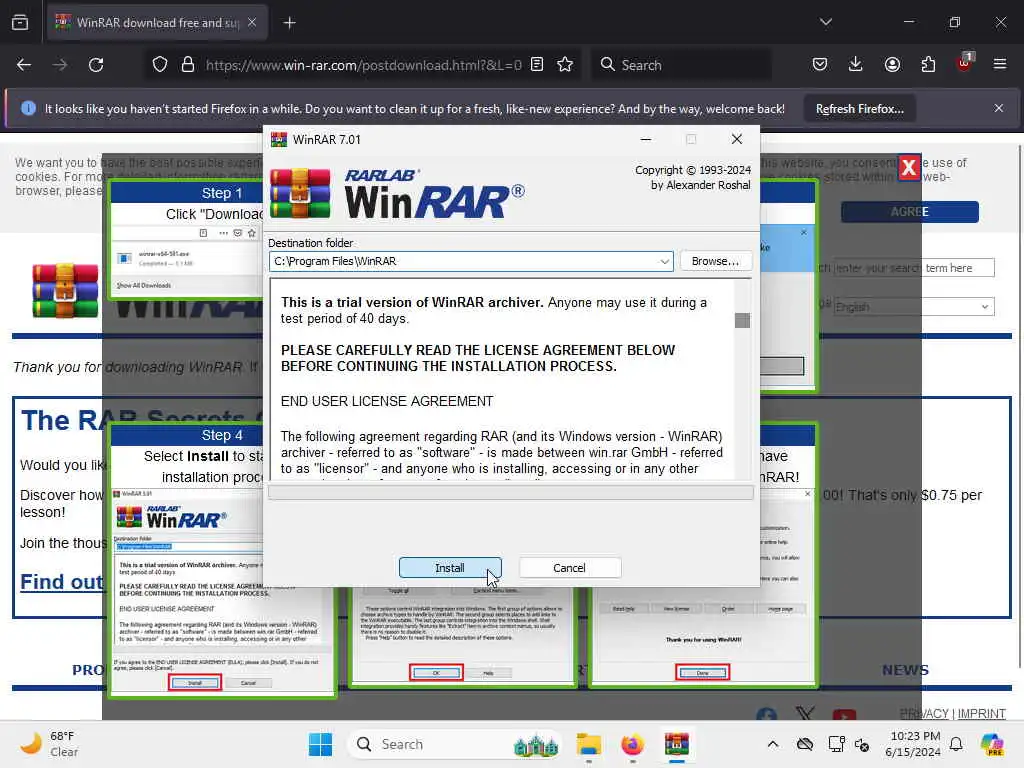Viewport: 1024px width, 768px height.
Task: Click the WinRAR books logo in installer
Action: [300, 193]
